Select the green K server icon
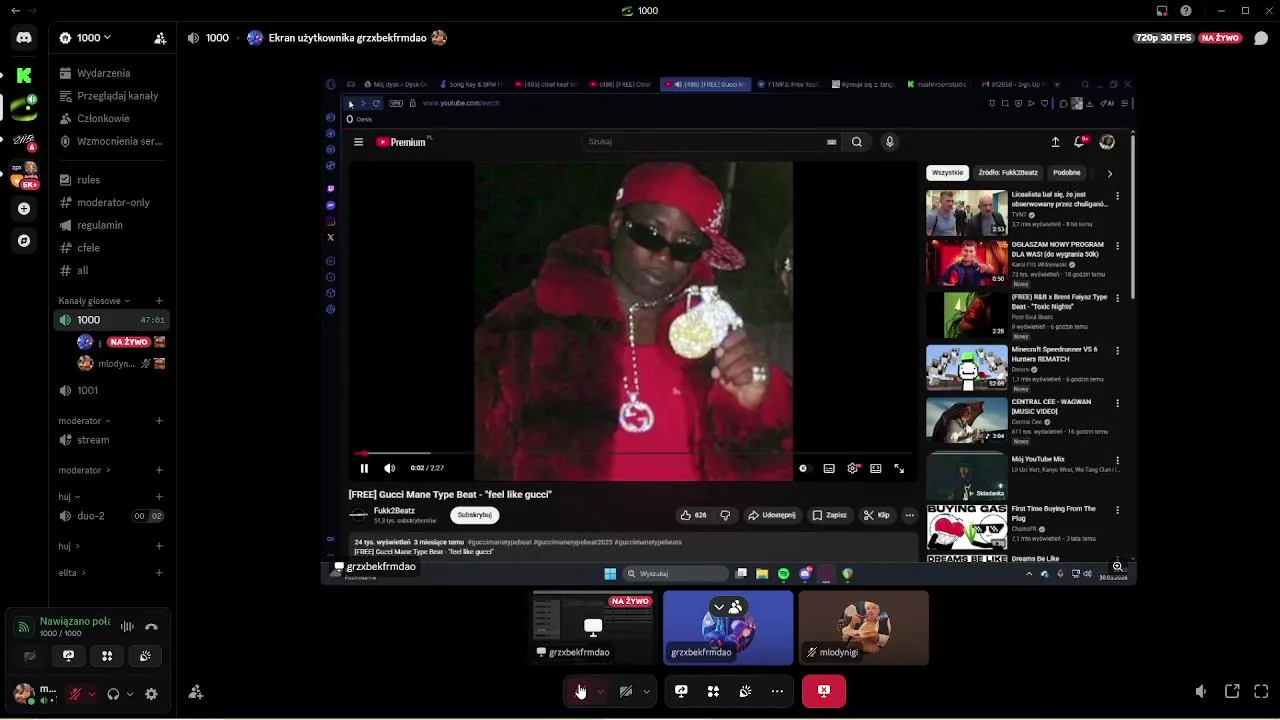 [x=24, y=75]
